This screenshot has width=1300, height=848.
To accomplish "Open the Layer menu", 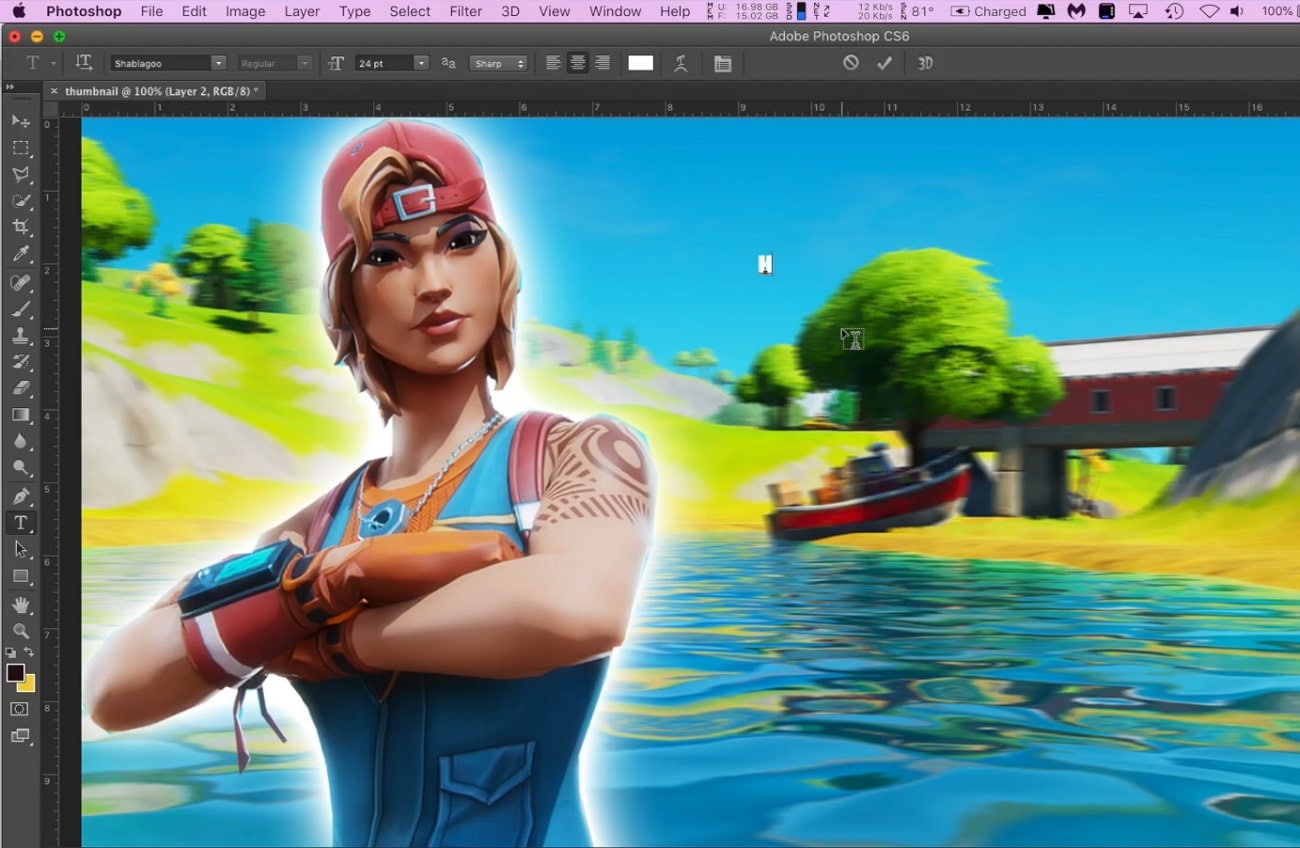I will pos(302,11).
